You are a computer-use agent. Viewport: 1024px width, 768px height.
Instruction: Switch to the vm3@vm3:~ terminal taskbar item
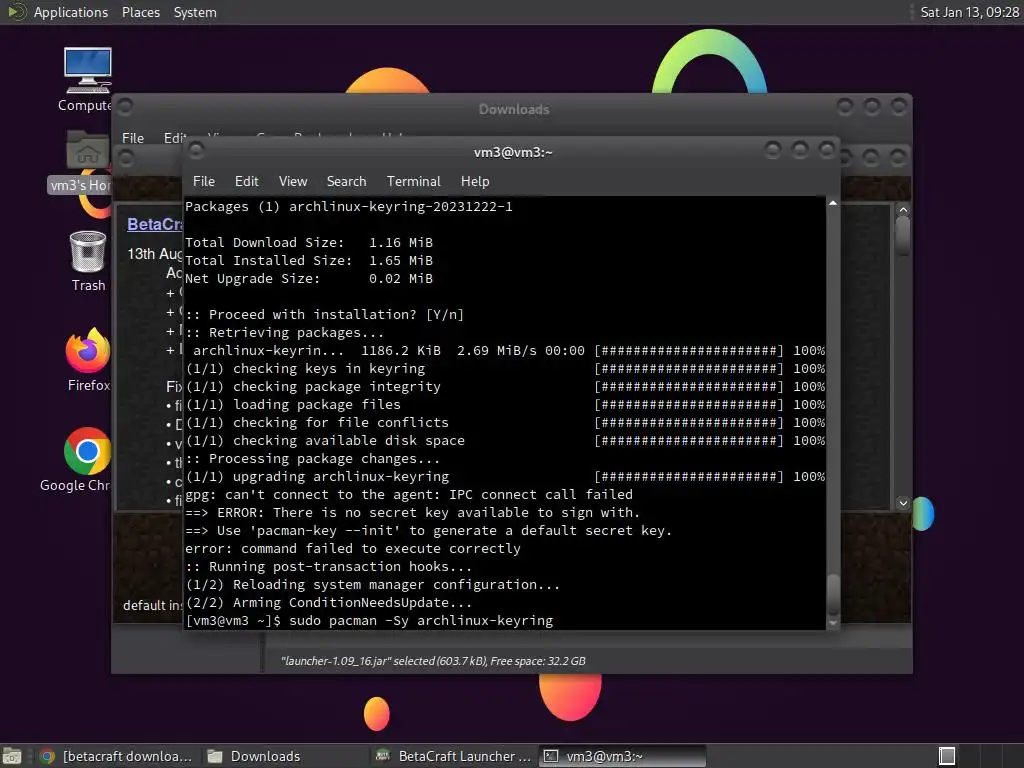click(x=622, y=756)
